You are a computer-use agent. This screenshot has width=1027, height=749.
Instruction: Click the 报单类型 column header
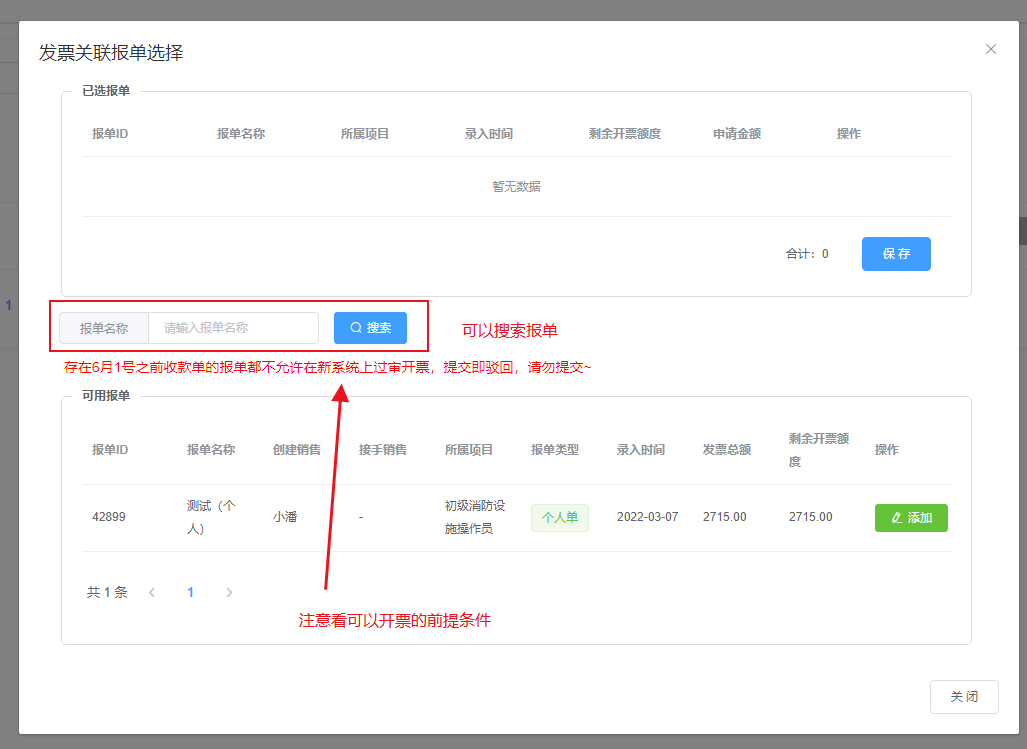pos(554,450)
